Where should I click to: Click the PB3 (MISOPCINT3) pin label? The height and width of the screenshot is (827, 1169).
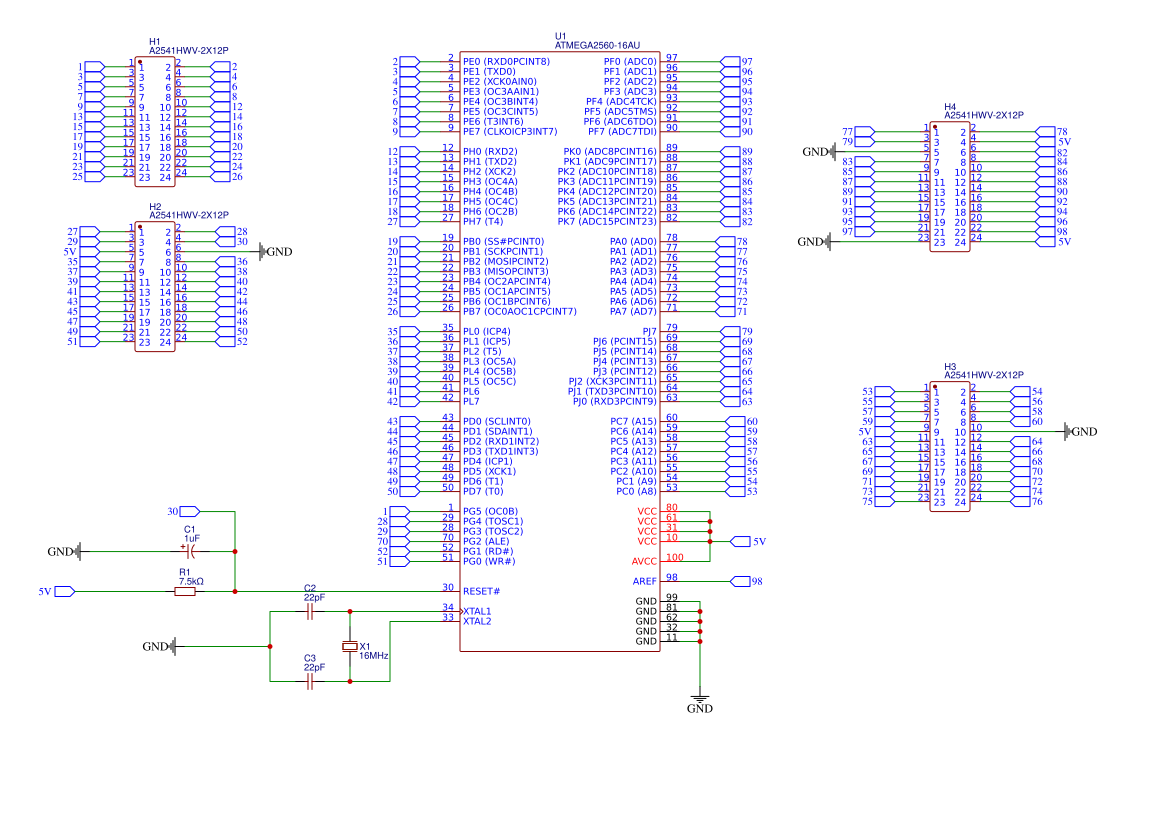tap(505, 271)
